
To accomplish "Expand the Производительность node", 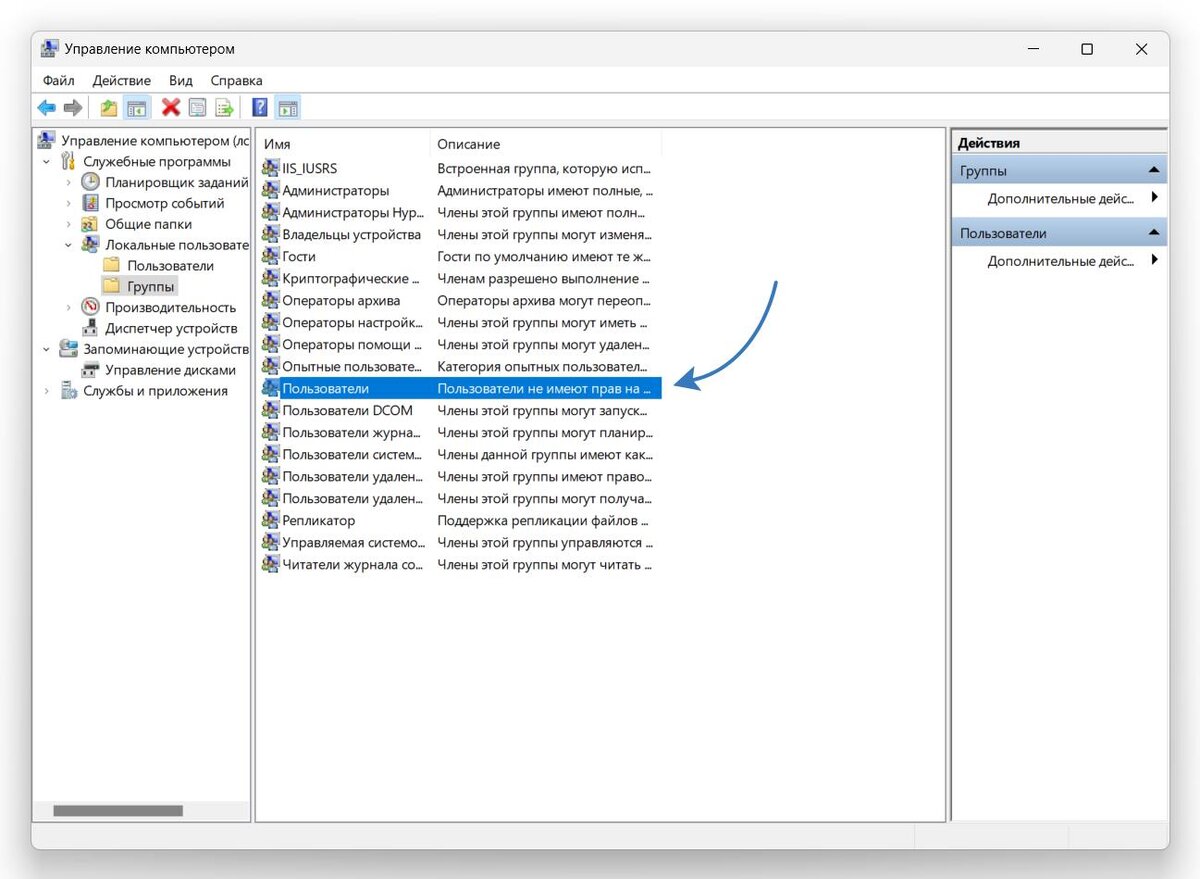I will click(x=68, y=307).
